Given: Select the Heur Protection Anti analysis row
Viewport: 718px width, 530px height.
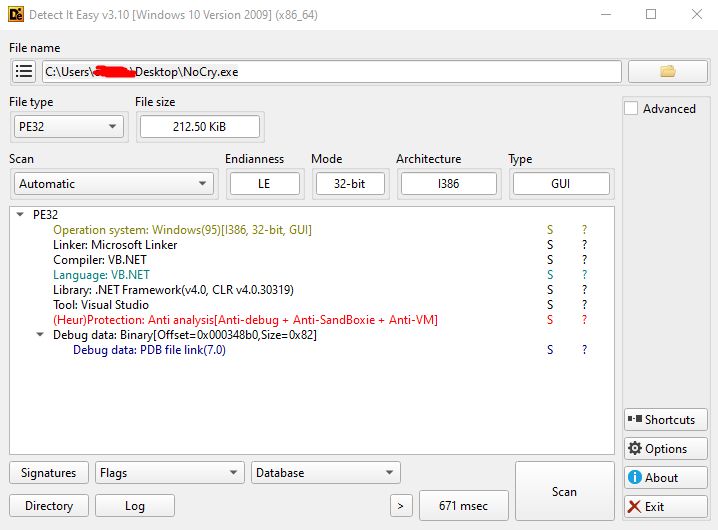Looking at the screenshot, I should coord(245,320).
